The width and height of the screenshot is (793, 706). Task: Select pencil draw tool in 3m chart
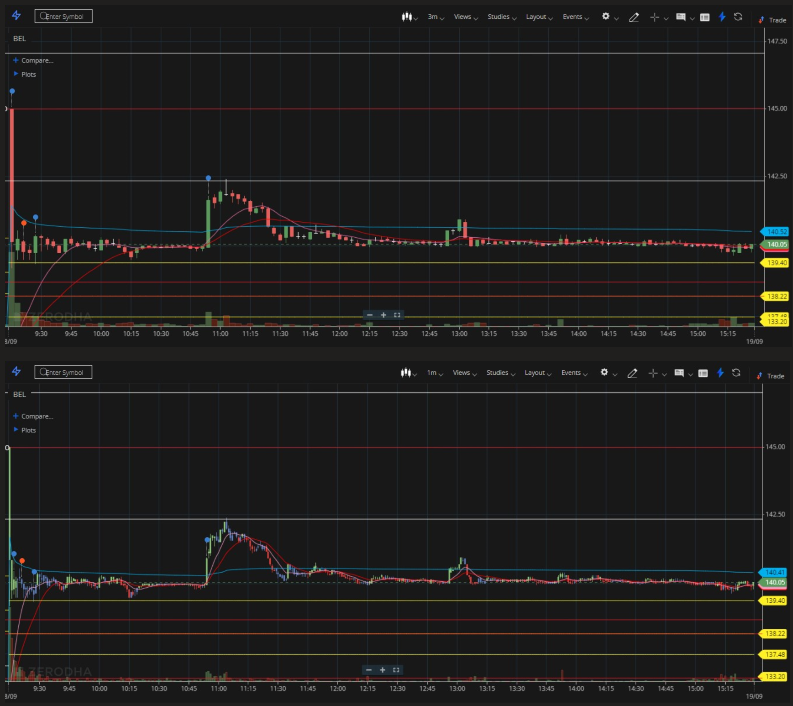tap(633, 18)
